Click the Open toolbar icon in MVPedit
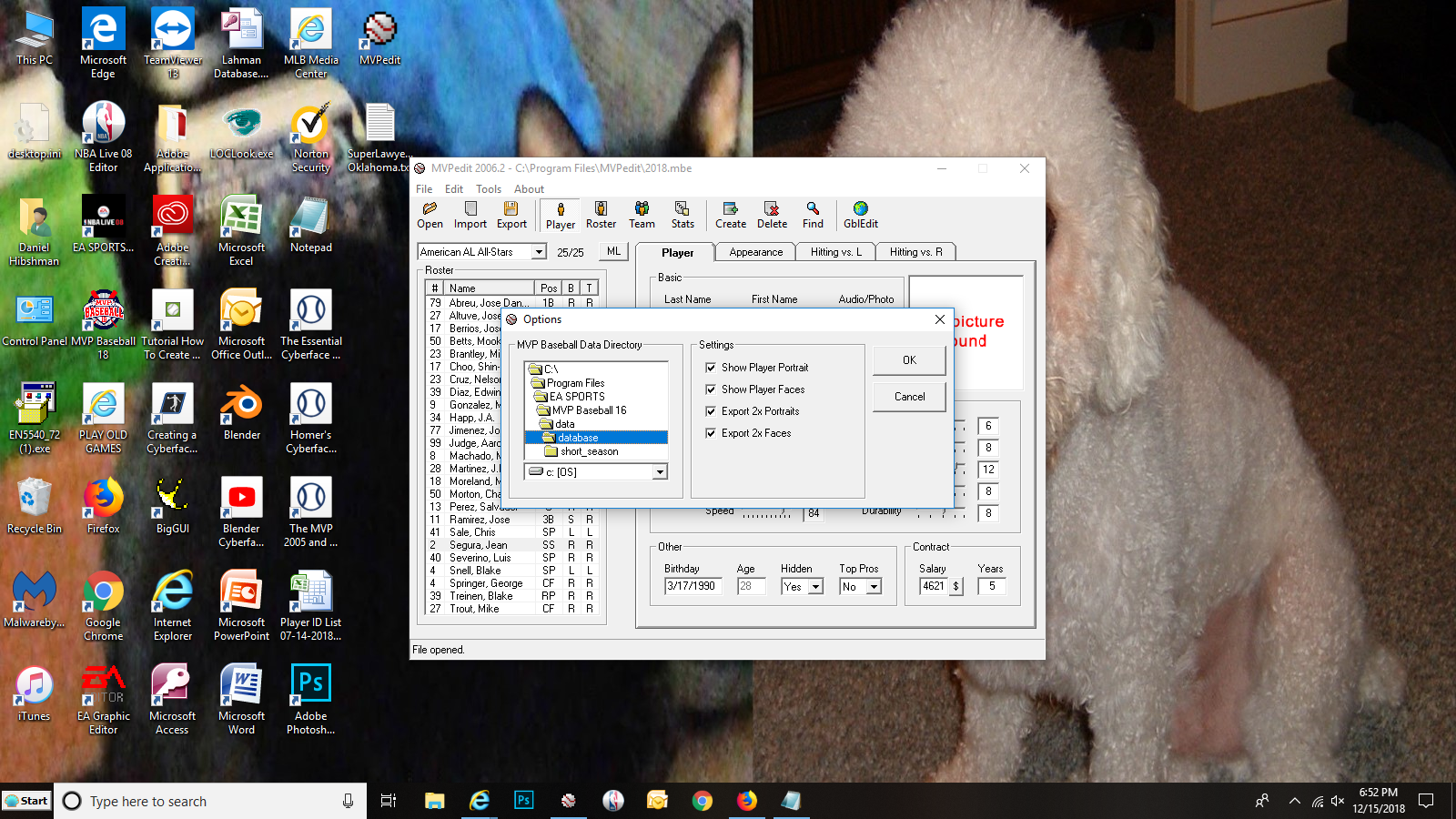The width and height of the screenshot is (1456, 819). coord(430,215)
